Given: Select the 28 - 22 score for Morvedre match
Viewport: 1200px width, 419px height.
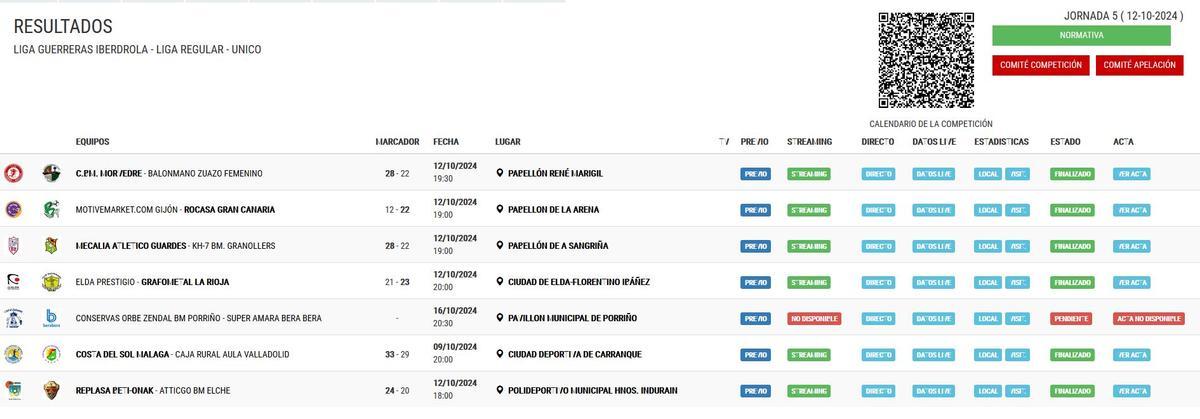Looking at the screenshot, I should (397, 173).
